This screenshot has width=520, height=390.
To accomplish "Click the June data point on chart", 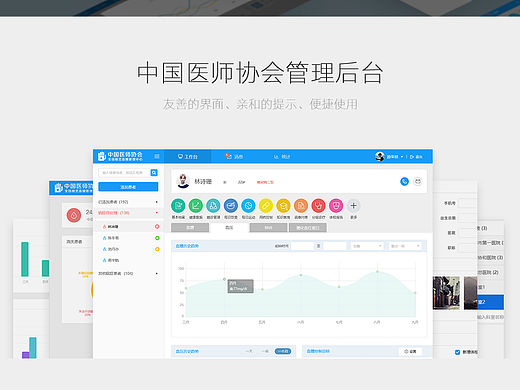I will 301,275.
